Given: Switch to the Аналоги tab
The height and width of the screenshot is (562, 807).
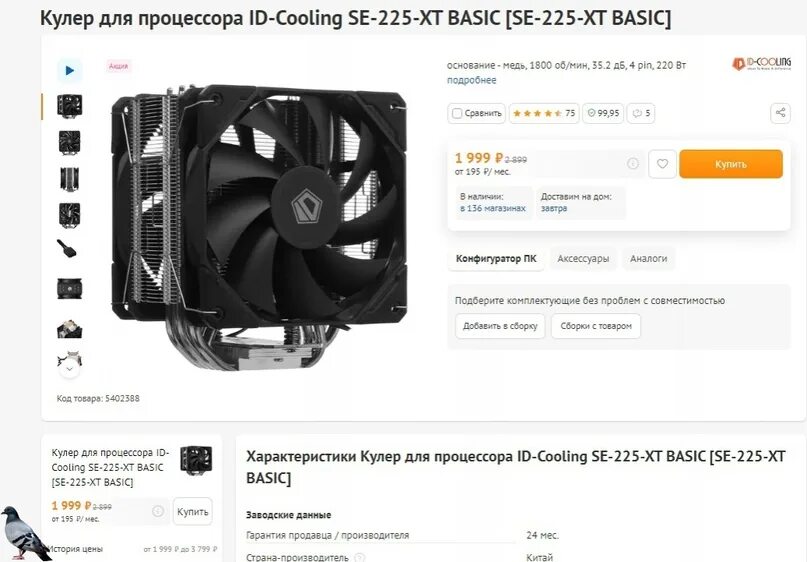Looking at the screenshot, I should 648,258.
